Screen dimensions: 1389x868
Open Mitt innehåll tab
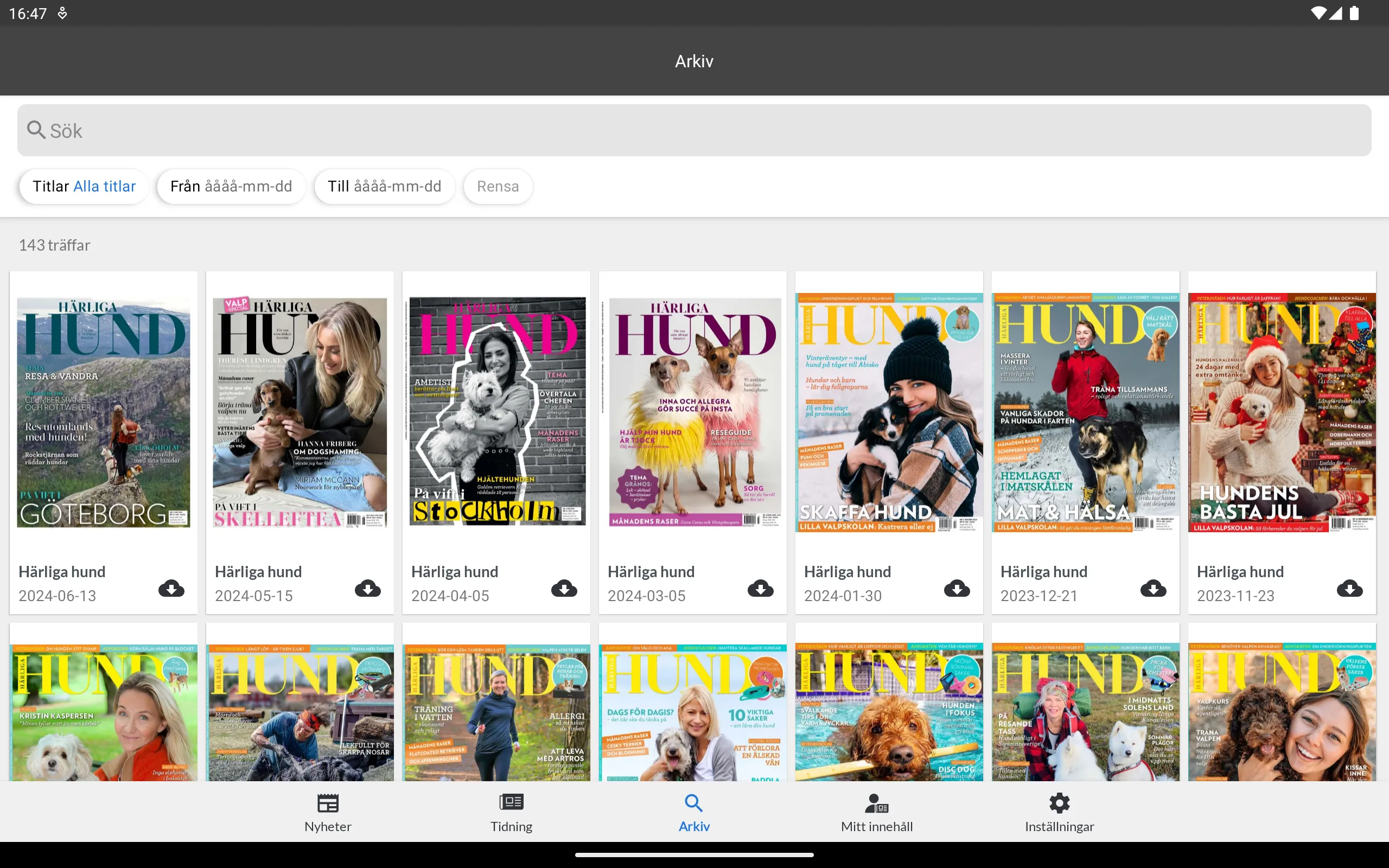876,813
